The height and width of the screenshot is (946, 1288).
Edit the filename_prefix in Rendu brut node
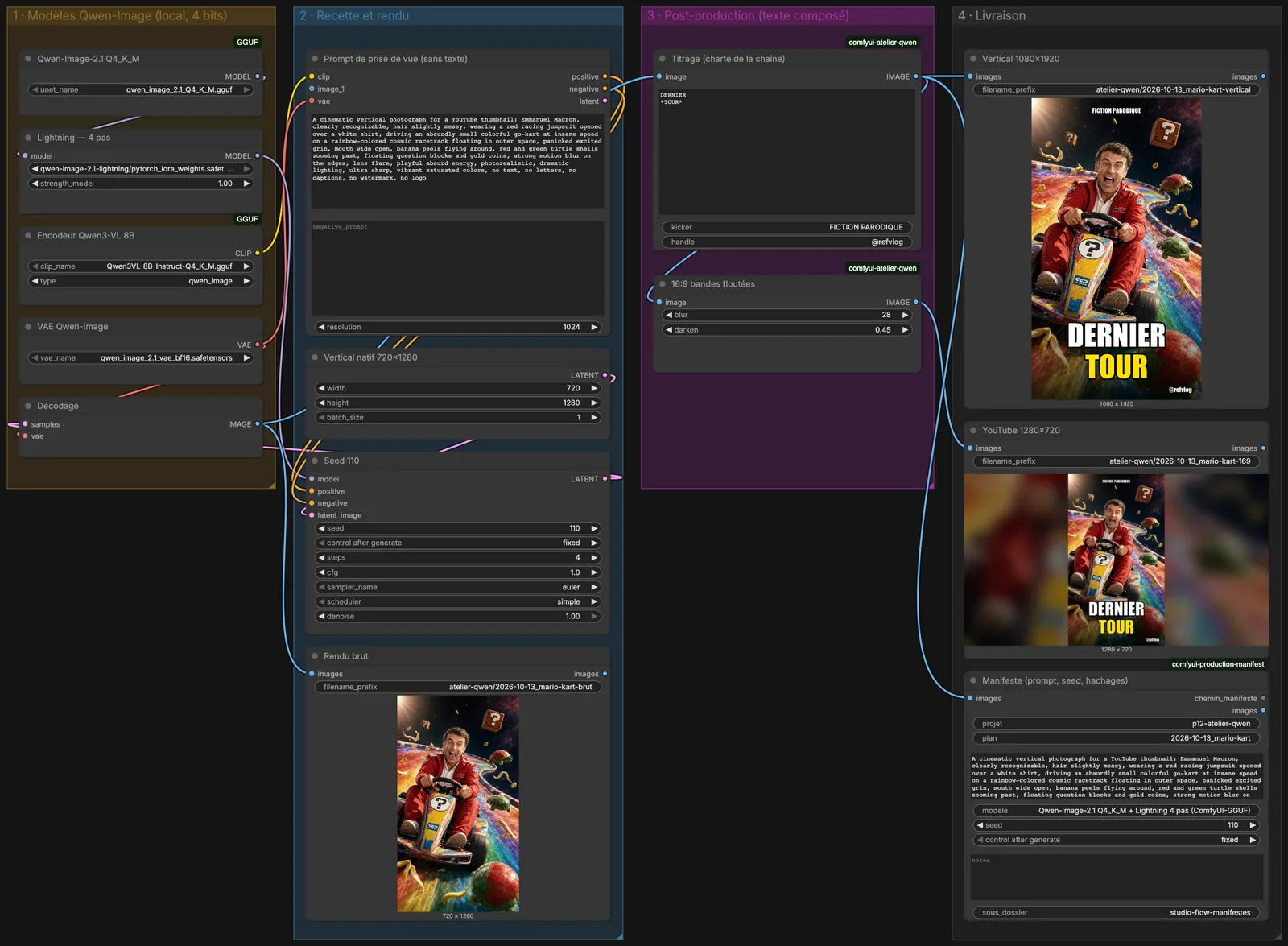click(458, 688)
